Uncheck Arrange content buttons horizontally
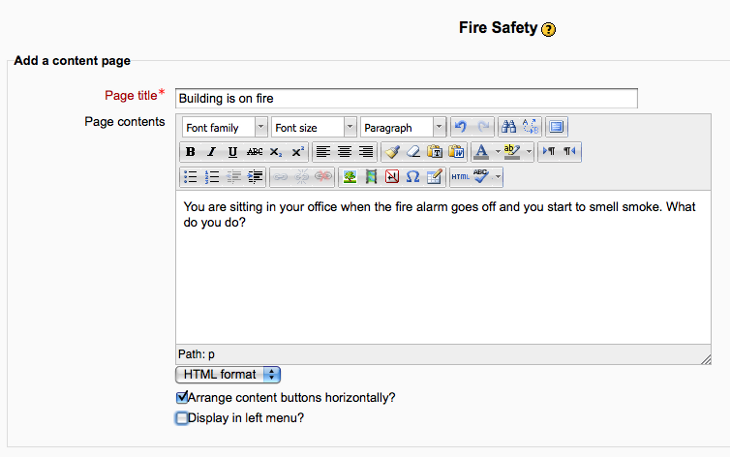Image resolution: width=730 pixels, height=457 pixels. [x=182, y=397]
